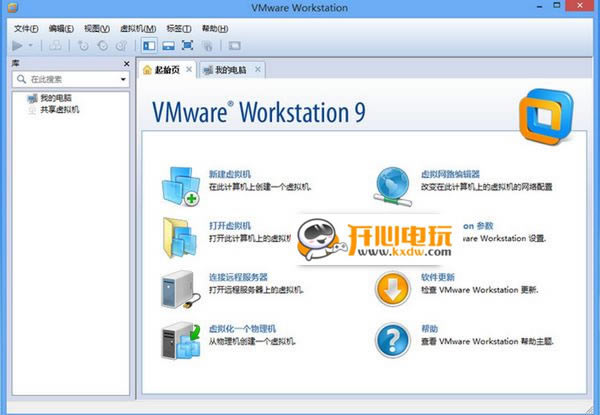The height and width of the screenshot is (415, 600).
Task: Close the 我的电脑 tab
Action: (258, 70)
